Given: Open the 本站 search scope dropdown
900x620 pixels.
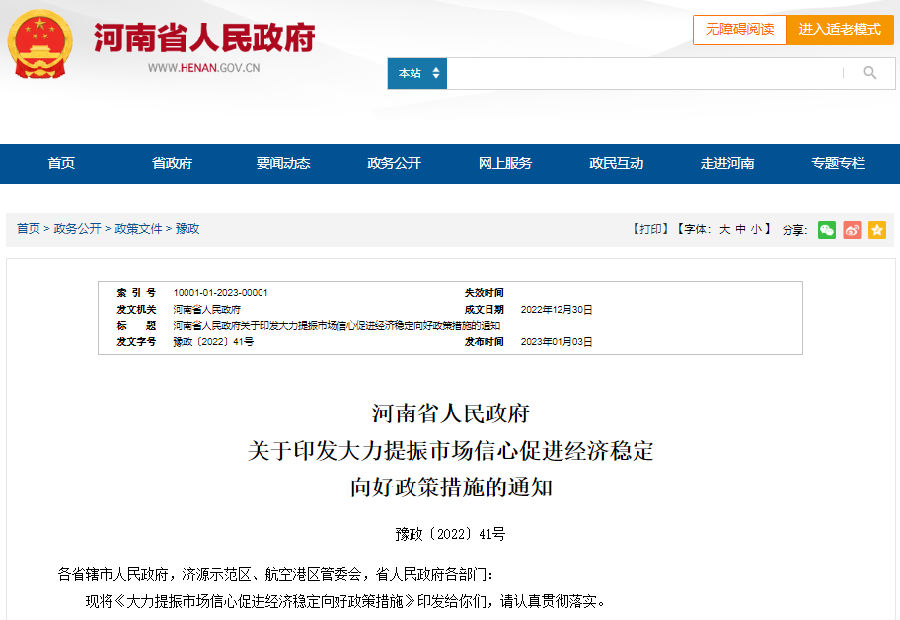Looking at the screenshot, I should tap(417, 73).
